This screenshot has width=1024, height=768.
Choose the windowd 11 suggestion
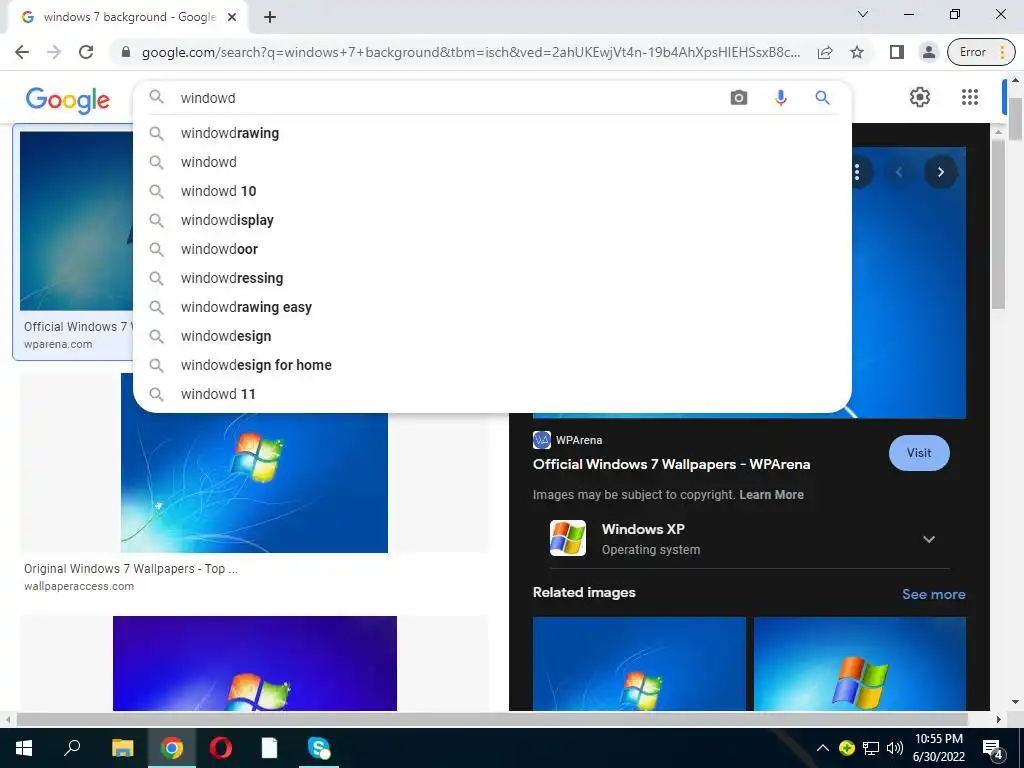pos(492,394)
